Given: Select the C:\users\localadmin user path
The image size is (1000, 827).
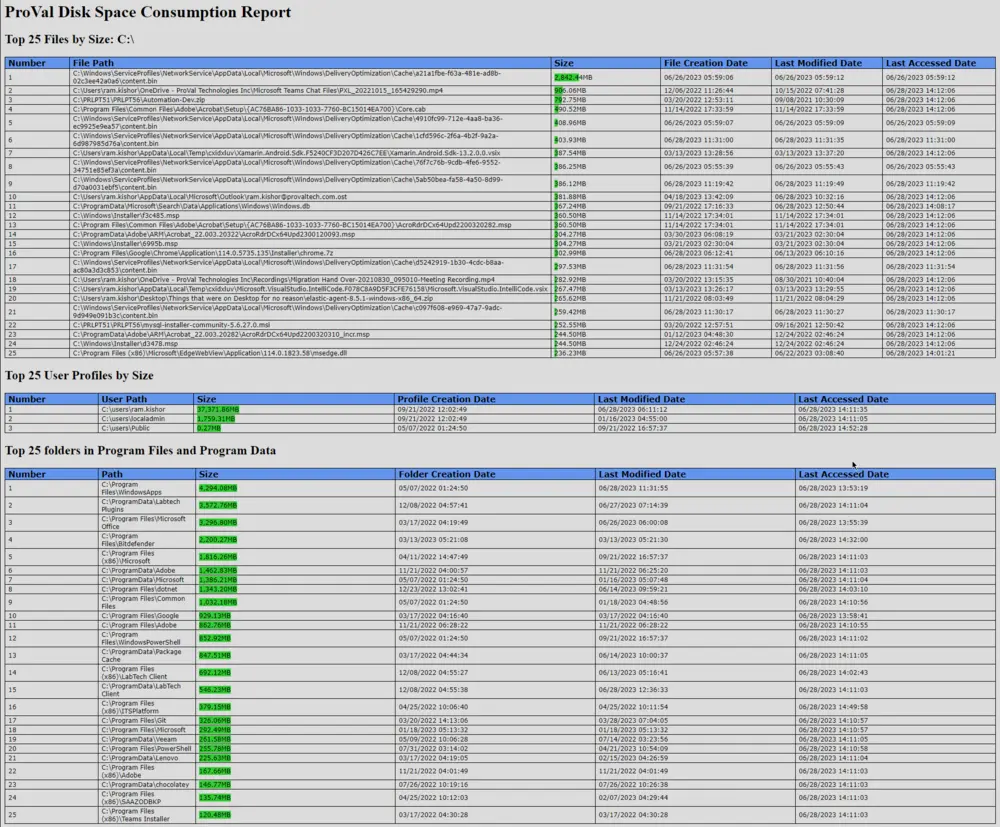Looking at the screenshot, I should coord(133,419).
